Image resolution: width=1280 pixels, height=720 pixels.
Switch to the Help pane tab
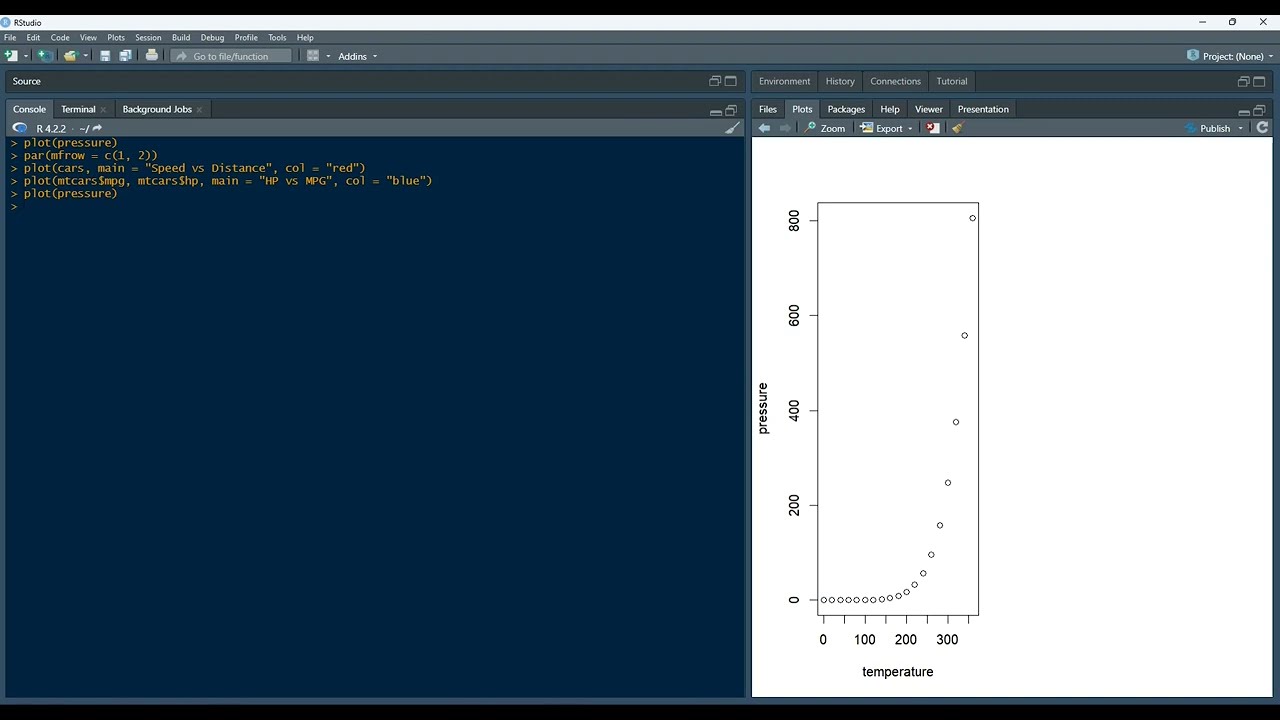click(890, 109)
